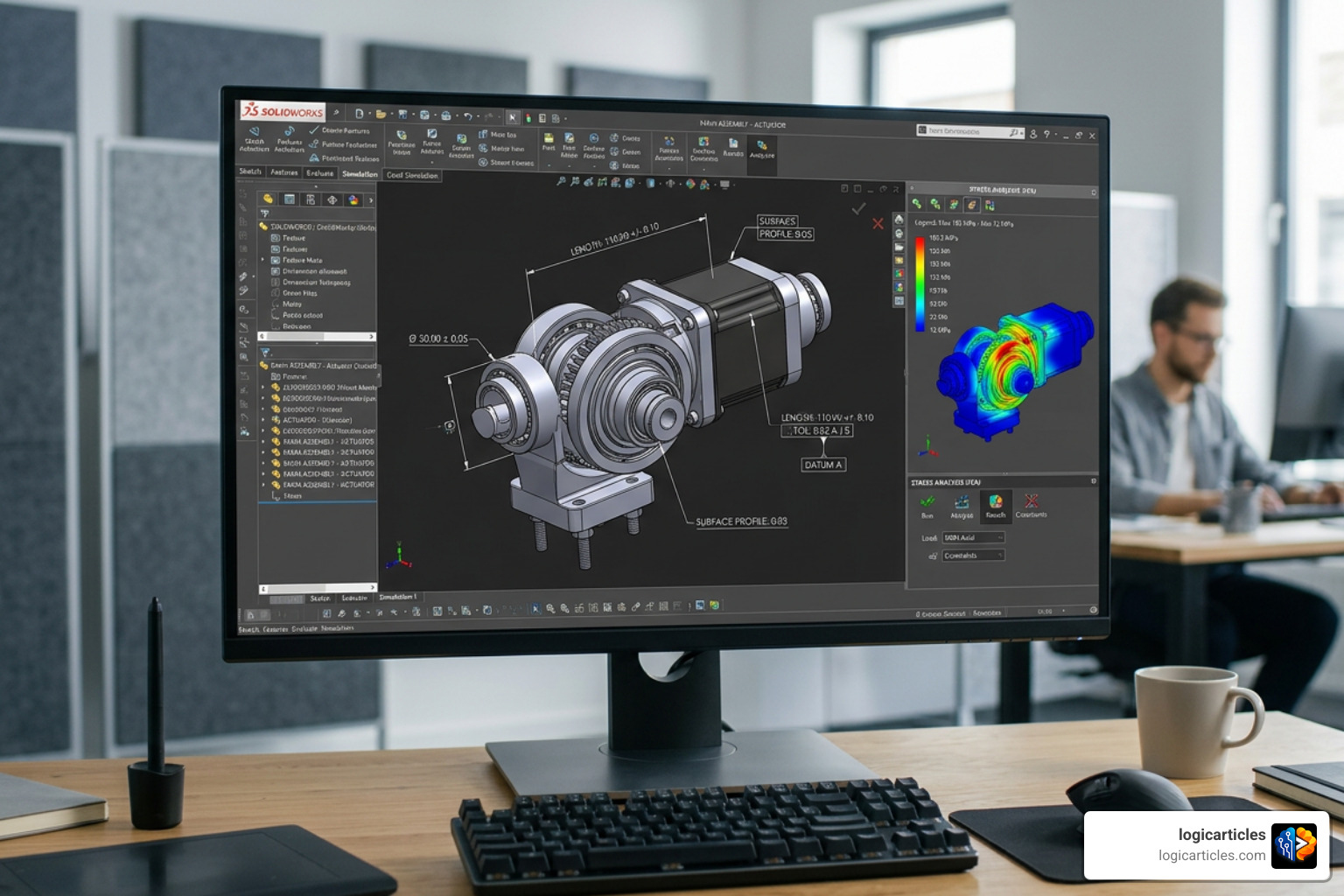Click the first green icon in stress panel toolbar
The image size is (1344, 896).
[917, 204]
